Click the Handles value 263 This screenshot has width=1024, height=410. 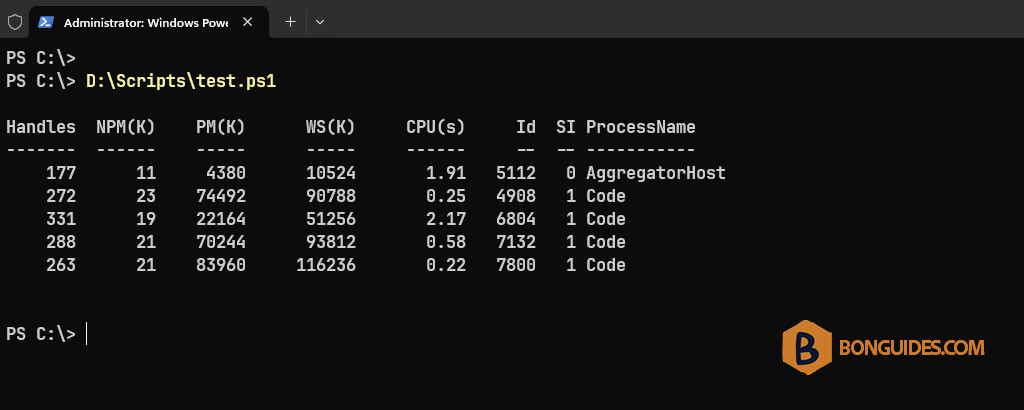click(x=61, y=265)
